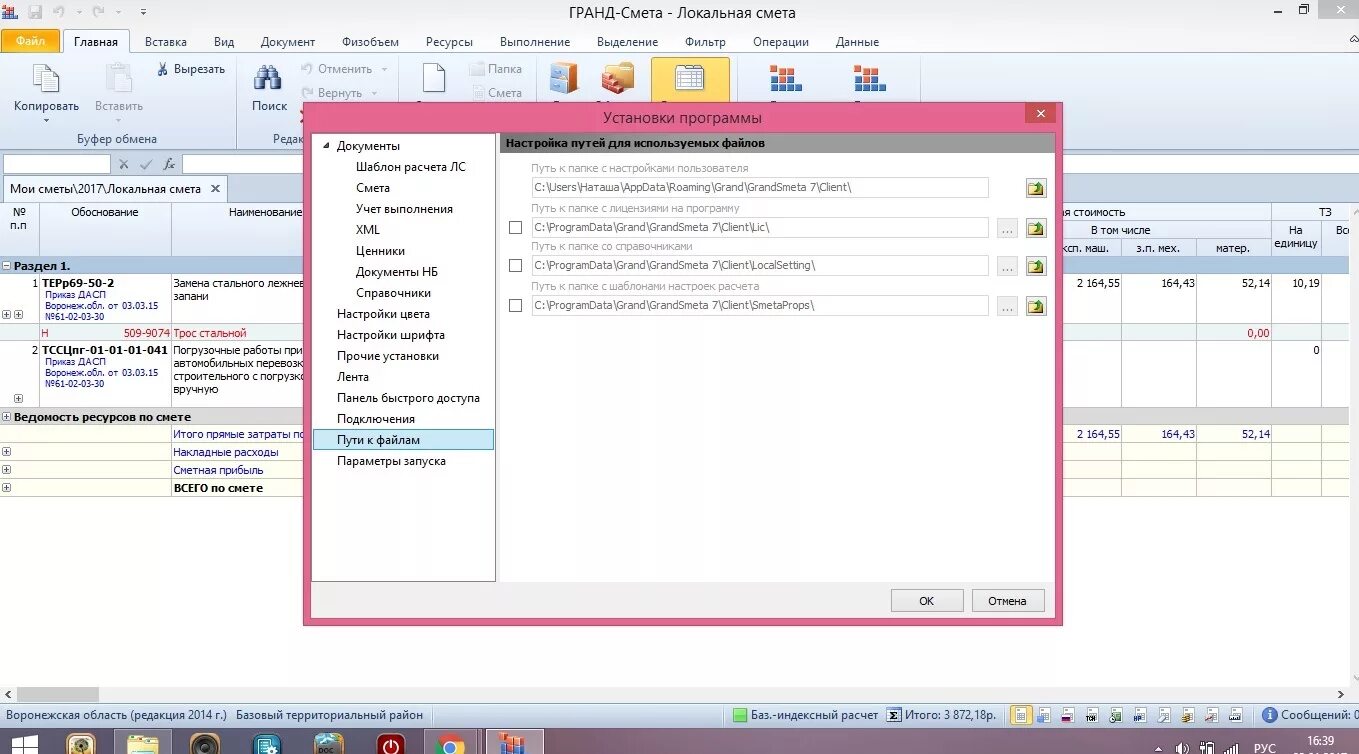The image size is (1359, 754).
Task: Switch to Вид ribbon tab
Action: [x=224, y=42]
